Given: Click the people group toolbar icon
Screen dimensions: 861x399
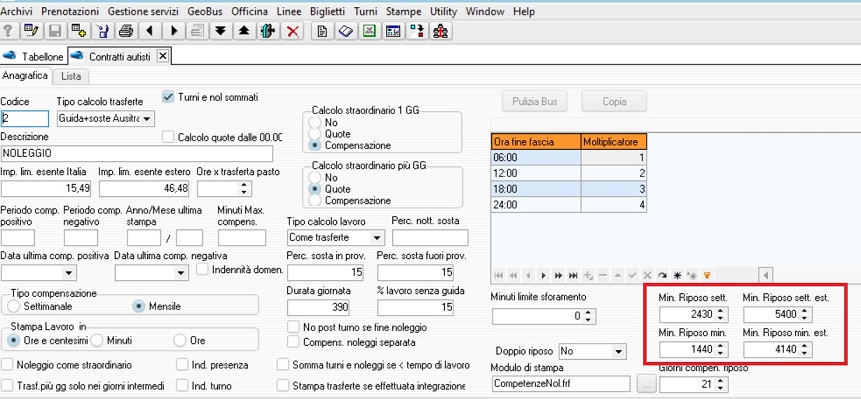Looking at the screenshot, I should 440,31.
